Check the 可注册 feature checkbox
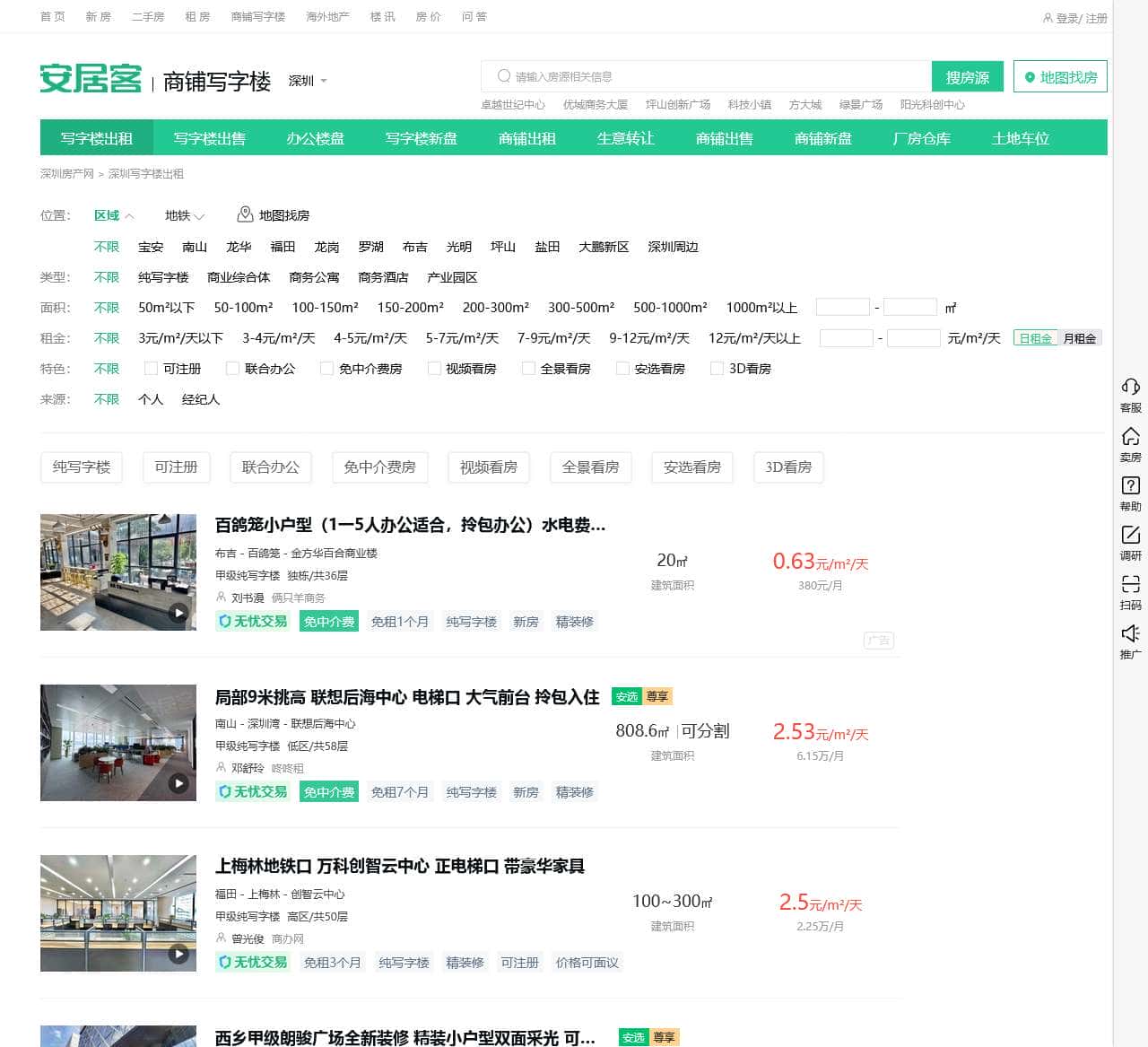 (151, 369)
